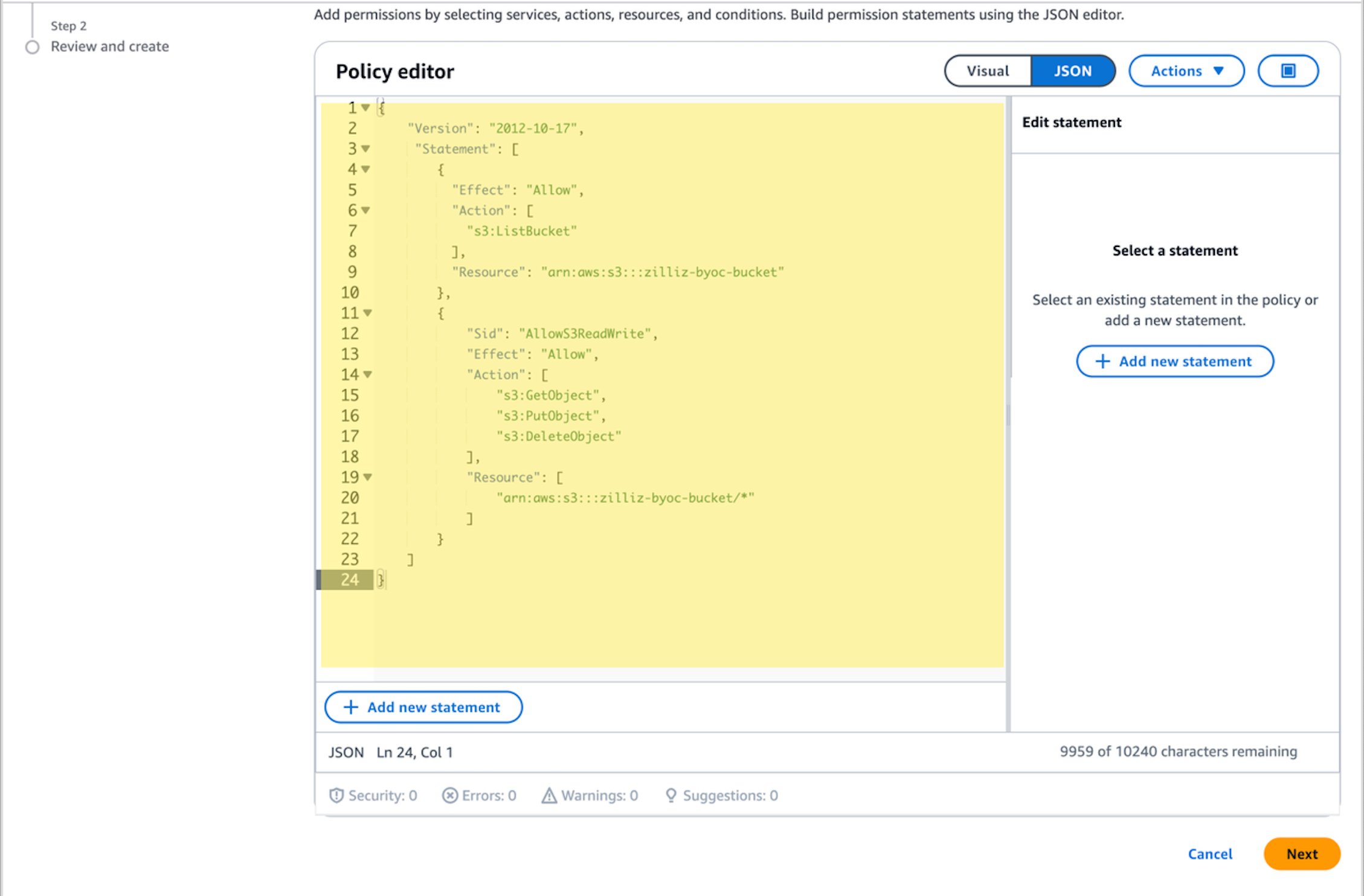Click the Review and create step
The width and height of the screenshot is (1364, 896).
tap(109, 46)
